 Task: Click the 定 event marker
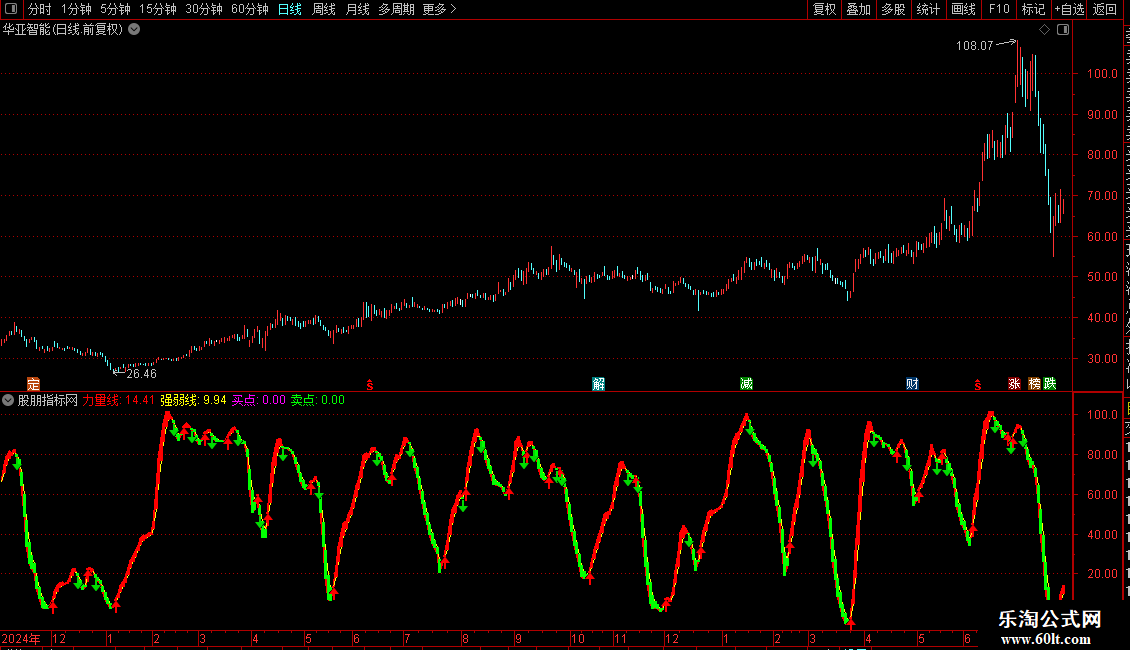coord(33,384)
